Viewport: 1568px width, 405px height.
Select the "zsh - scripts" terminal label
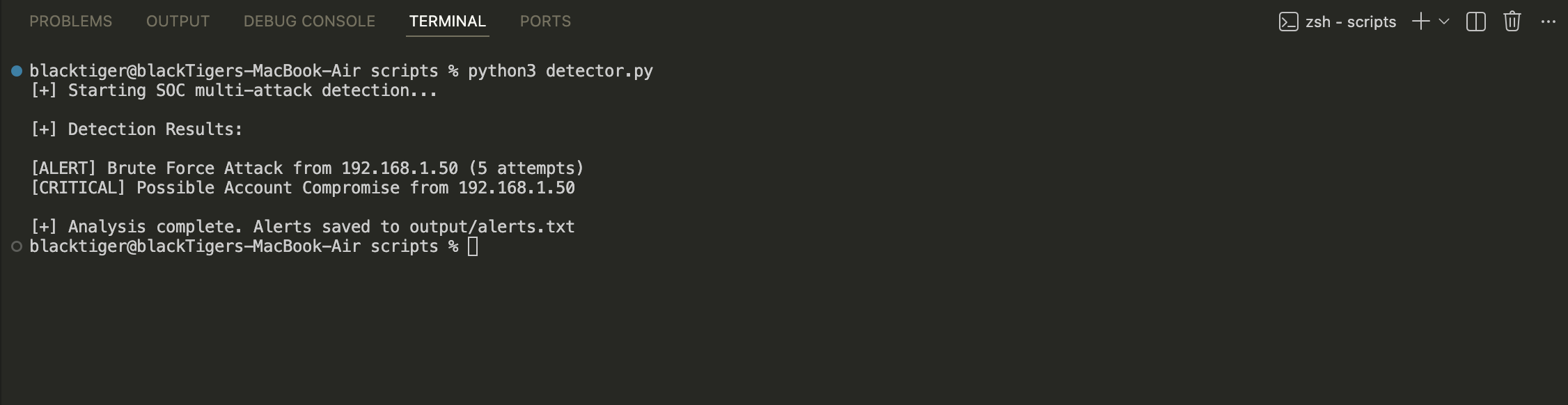tap(1350, 22)
